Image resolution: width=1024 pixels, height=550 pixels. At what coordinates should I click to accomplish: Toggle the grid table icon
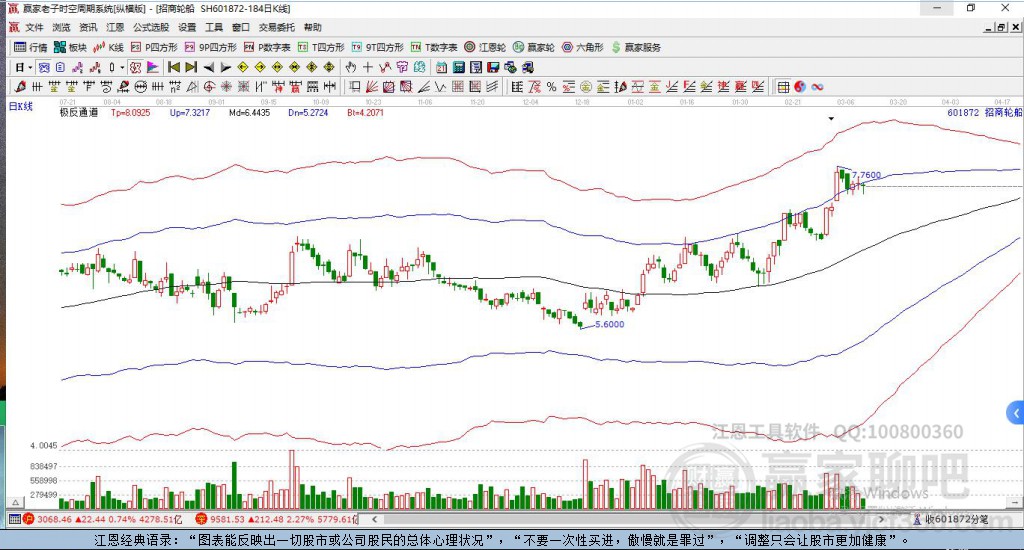783,86
